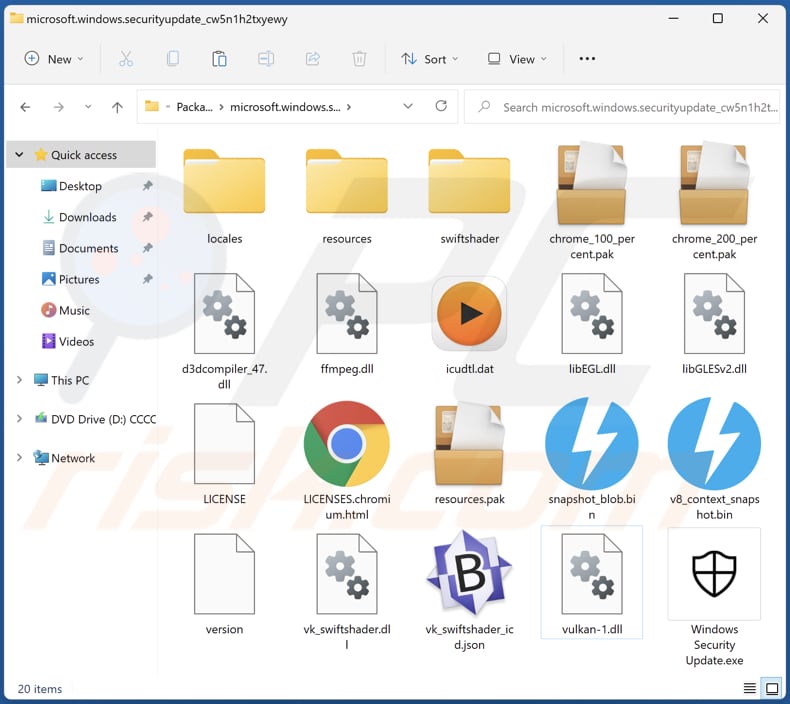Collapse the Quick access tree
The height and width of the screenshot is (704, 790).
(x=19, y=155)
